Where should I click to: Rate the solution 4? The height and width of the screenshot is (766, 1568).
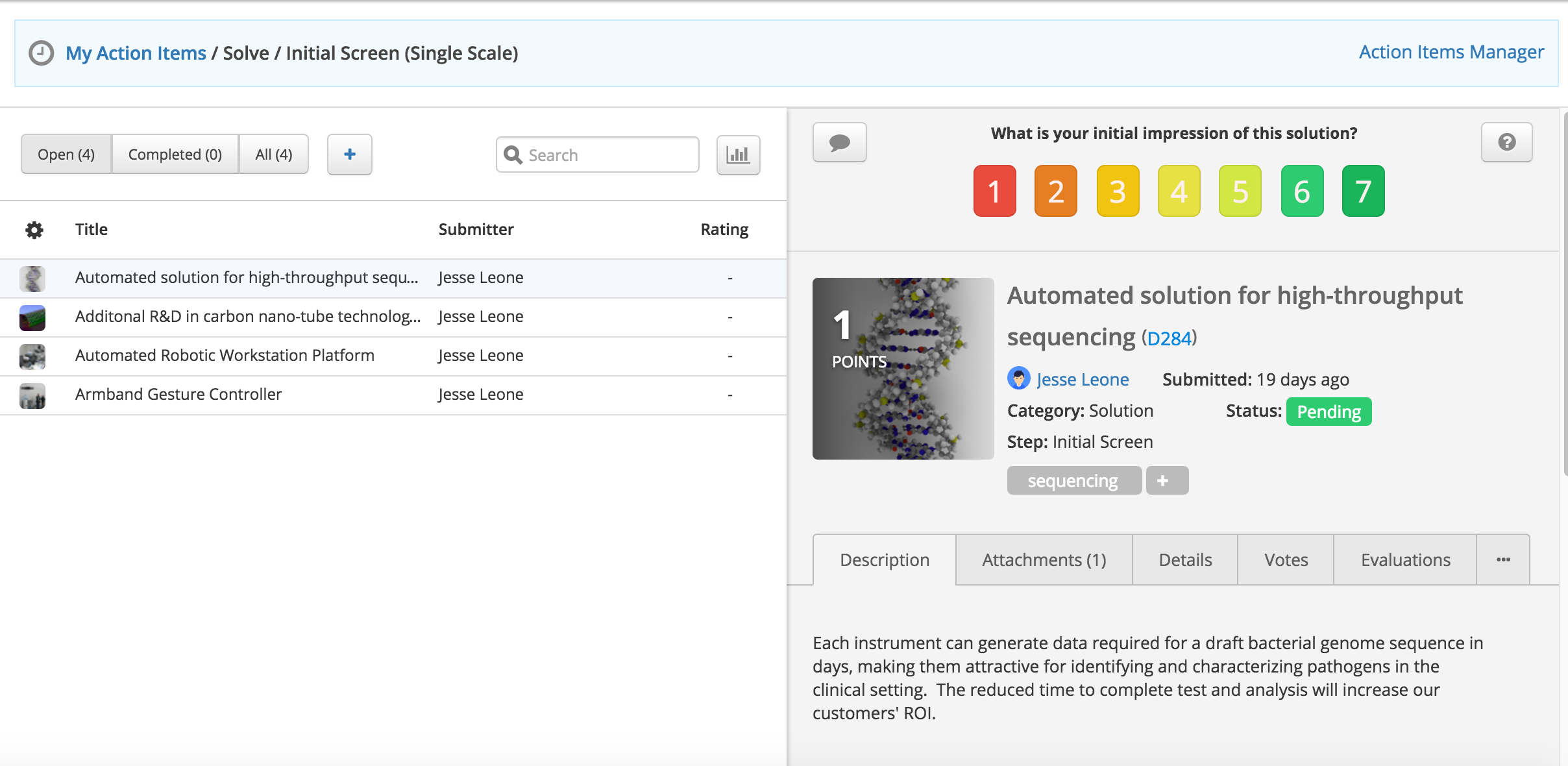1179,191
